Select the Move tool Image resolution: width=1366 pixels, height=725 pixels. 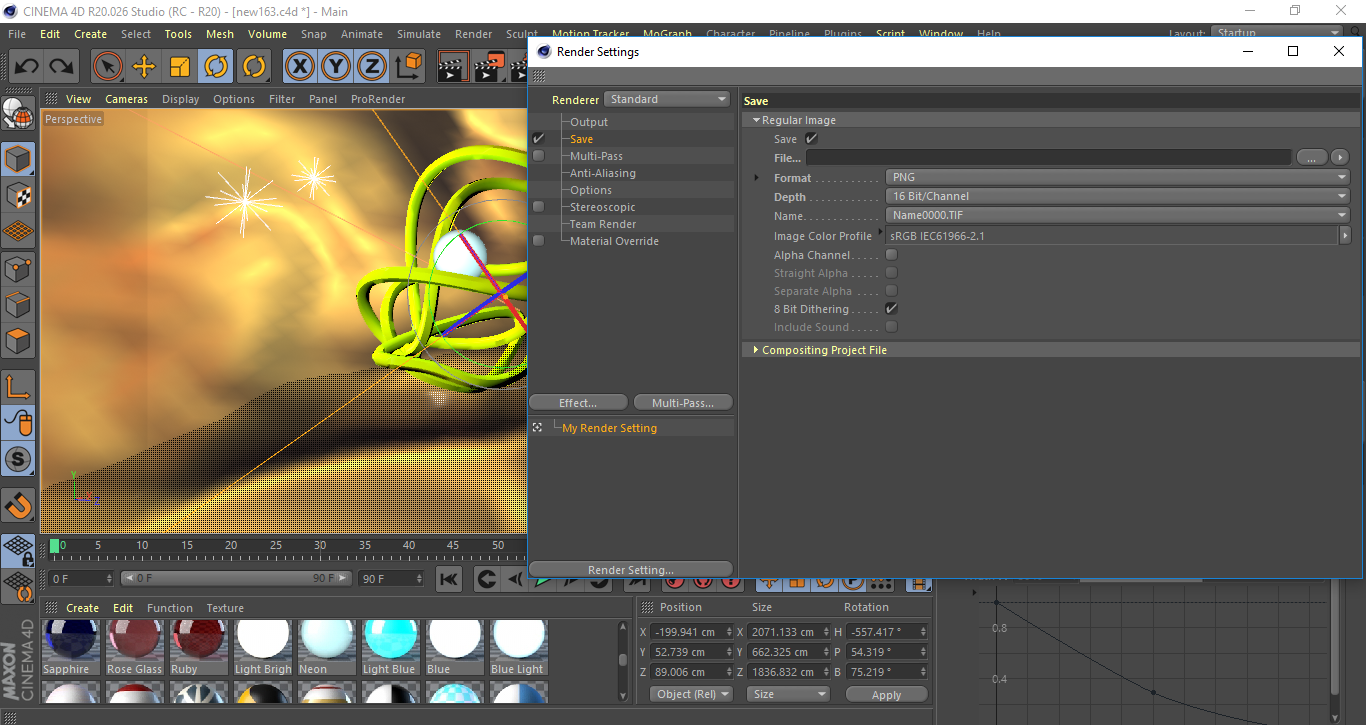[x=144, y=67]
